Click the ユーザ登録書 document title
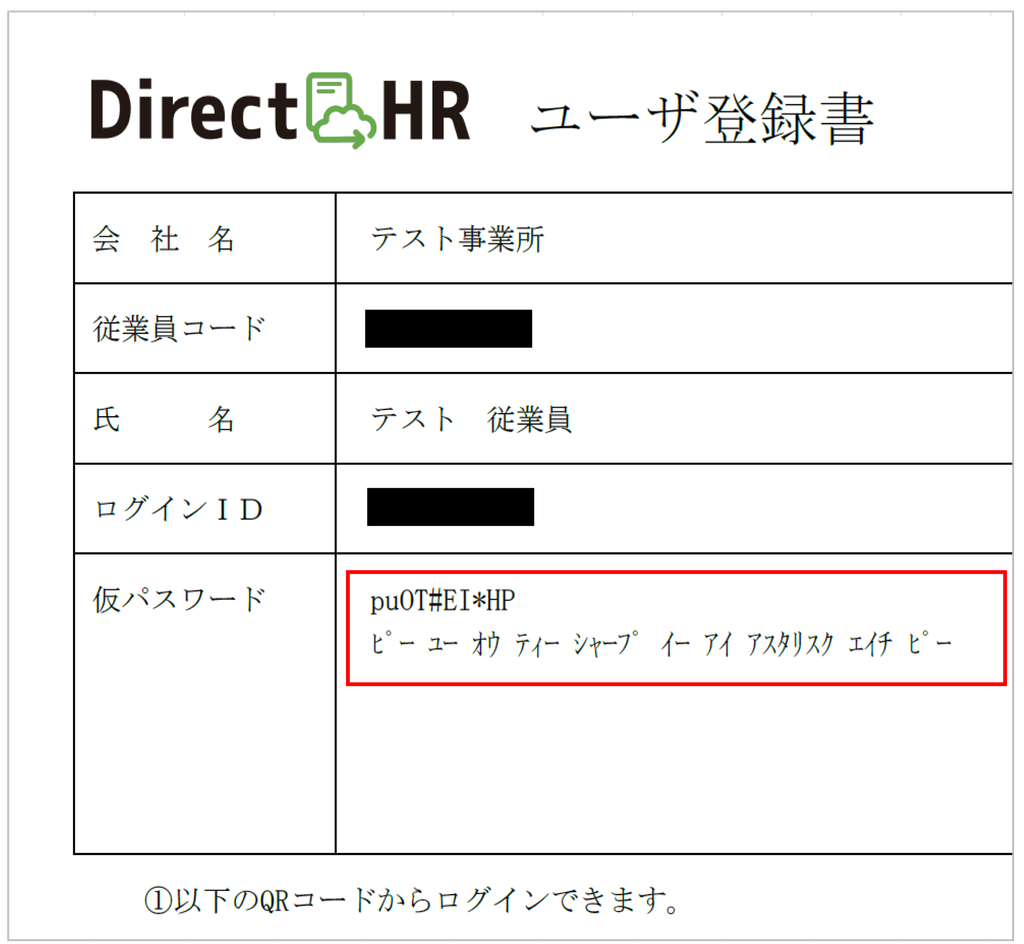 tap(702, 118)
